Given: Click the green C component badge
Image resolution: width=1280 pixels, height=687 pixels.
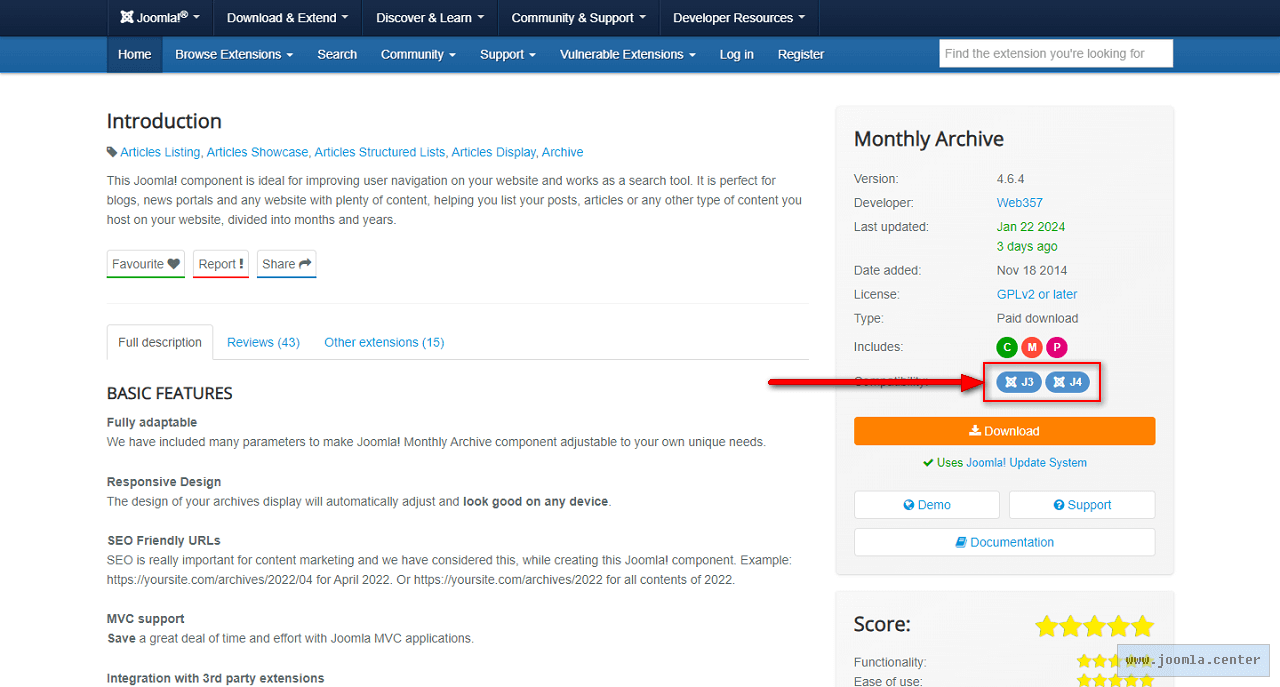Looking at the screenshot, I should point(1007,347).
